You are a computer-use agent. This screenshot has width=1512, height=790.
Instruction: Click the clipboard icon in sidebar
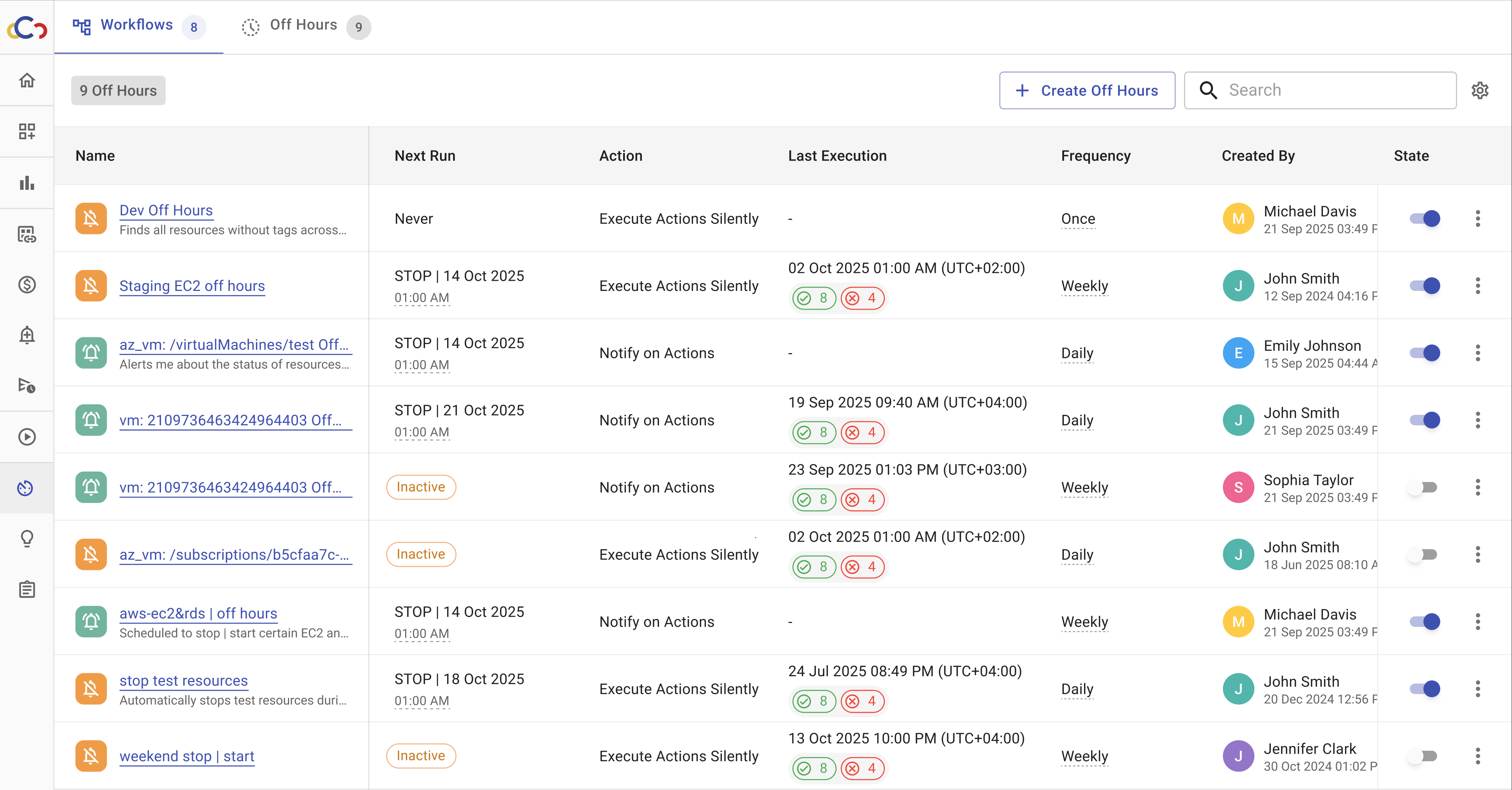[27, 589]
